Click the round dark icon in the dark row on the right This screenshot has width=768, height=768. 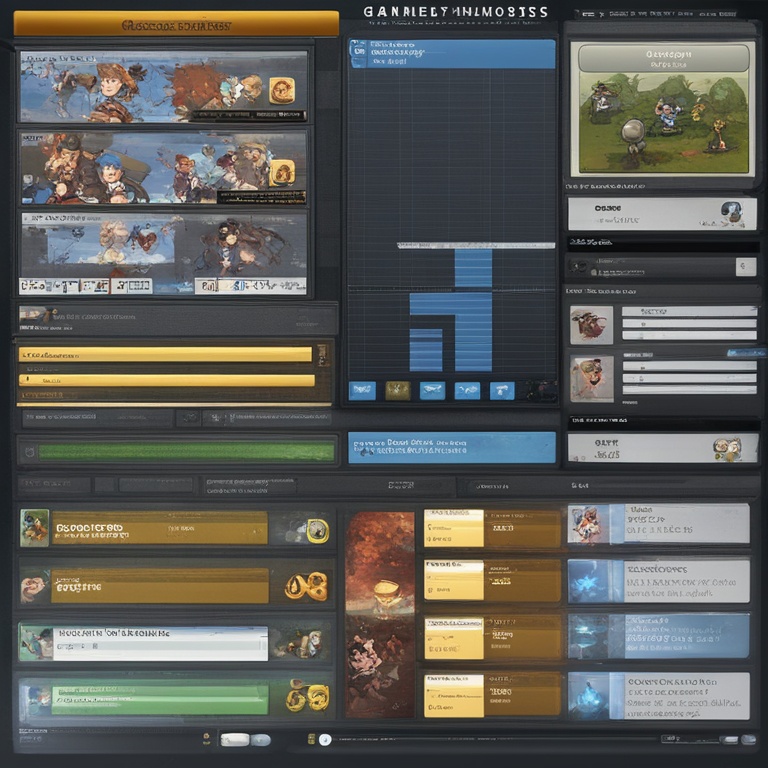tap(579, 267)
